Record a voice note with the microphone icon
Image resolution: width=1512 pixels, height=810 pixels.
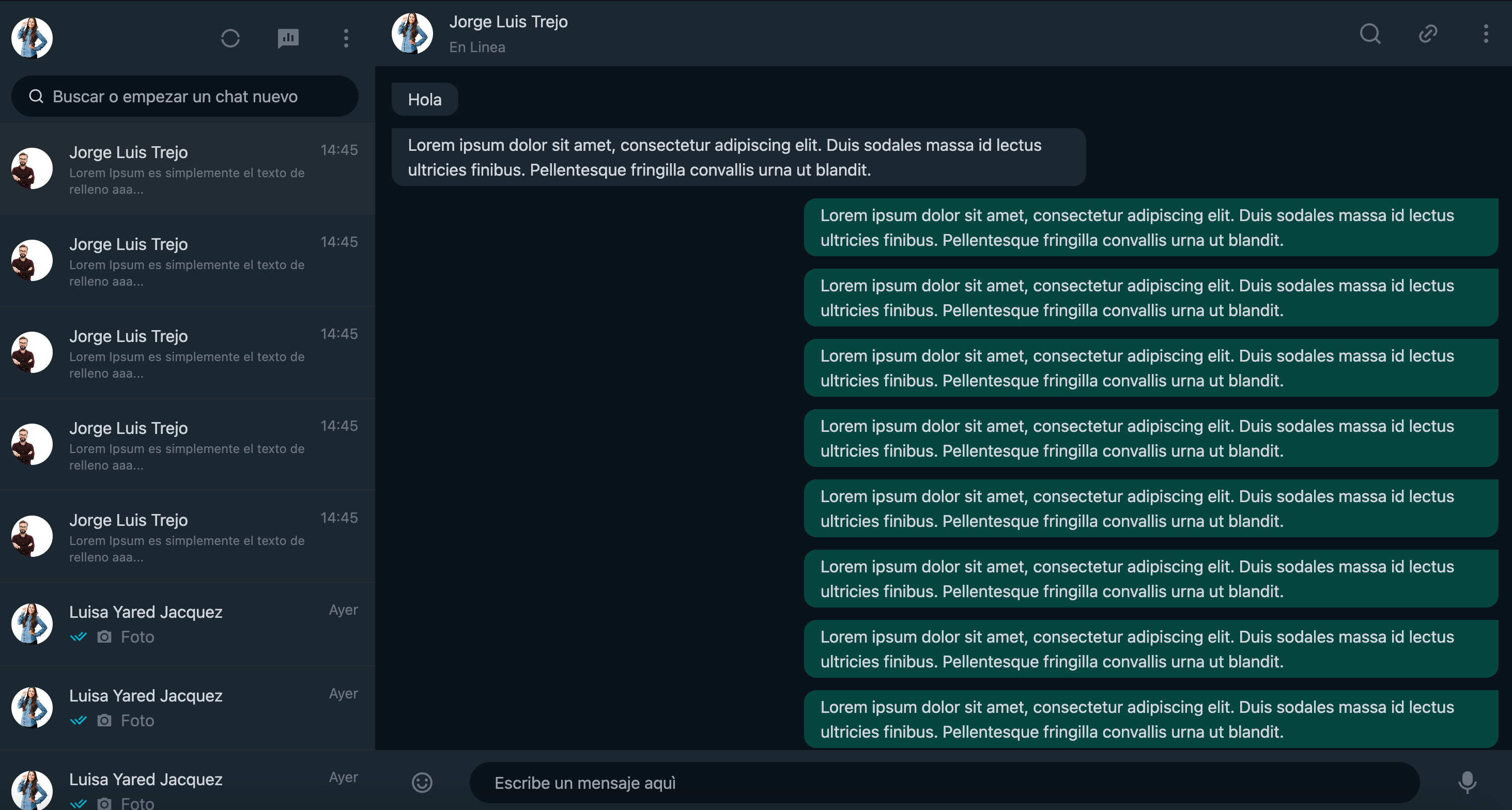coord(1468,783)
